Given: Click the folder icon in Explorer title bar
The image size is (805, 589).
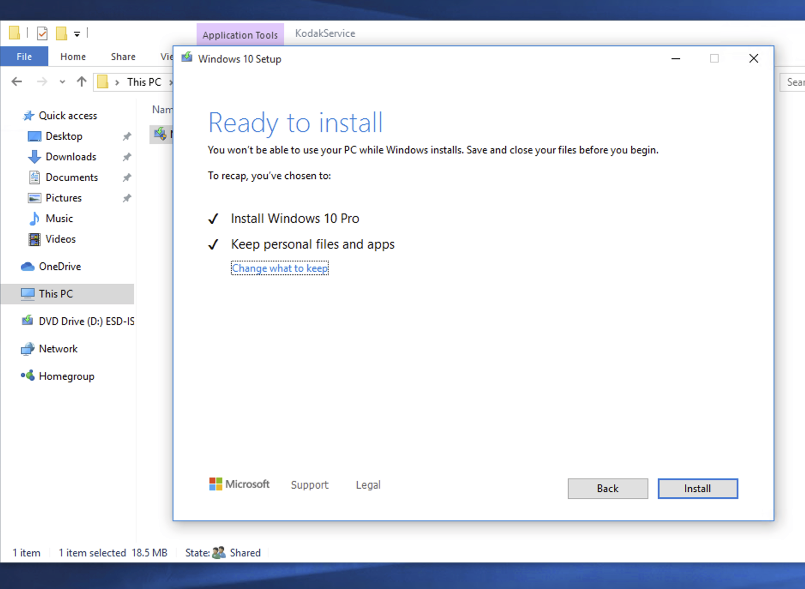Looking at the screenshot, I should tap(14, 33).
